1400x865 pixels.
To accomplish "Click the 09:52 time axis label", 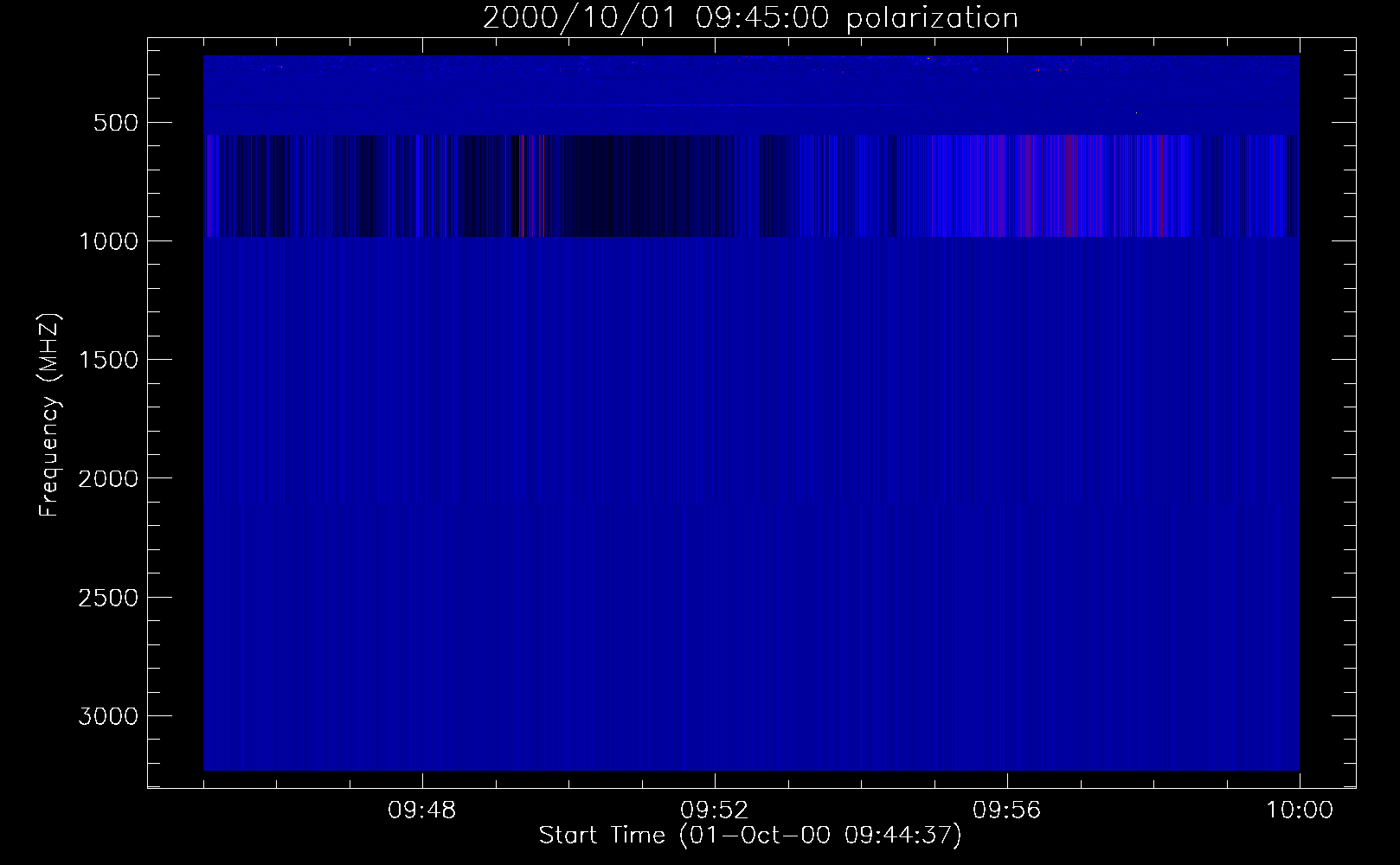I will [x=715, y=811].
